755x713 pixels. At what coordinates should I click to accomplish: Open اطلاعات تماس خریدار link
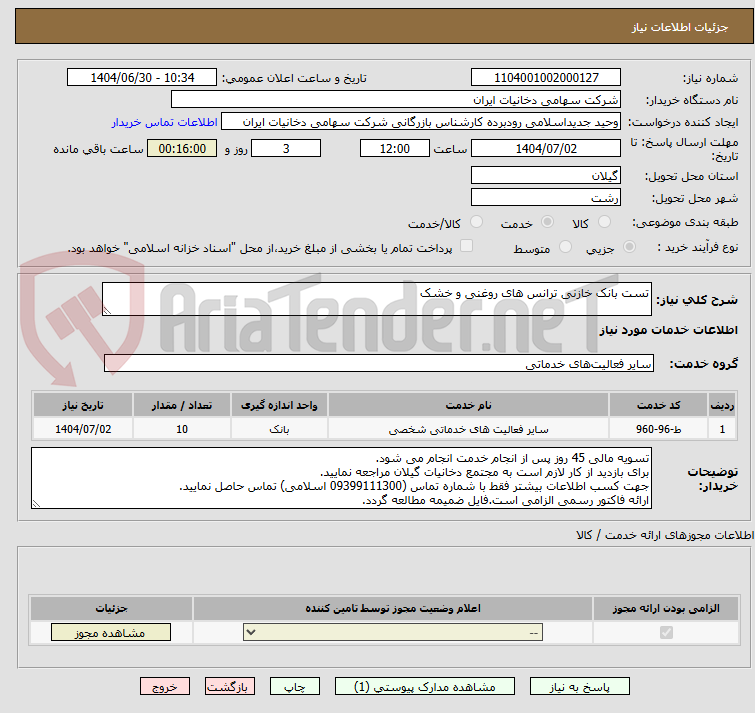click(165, 122)
